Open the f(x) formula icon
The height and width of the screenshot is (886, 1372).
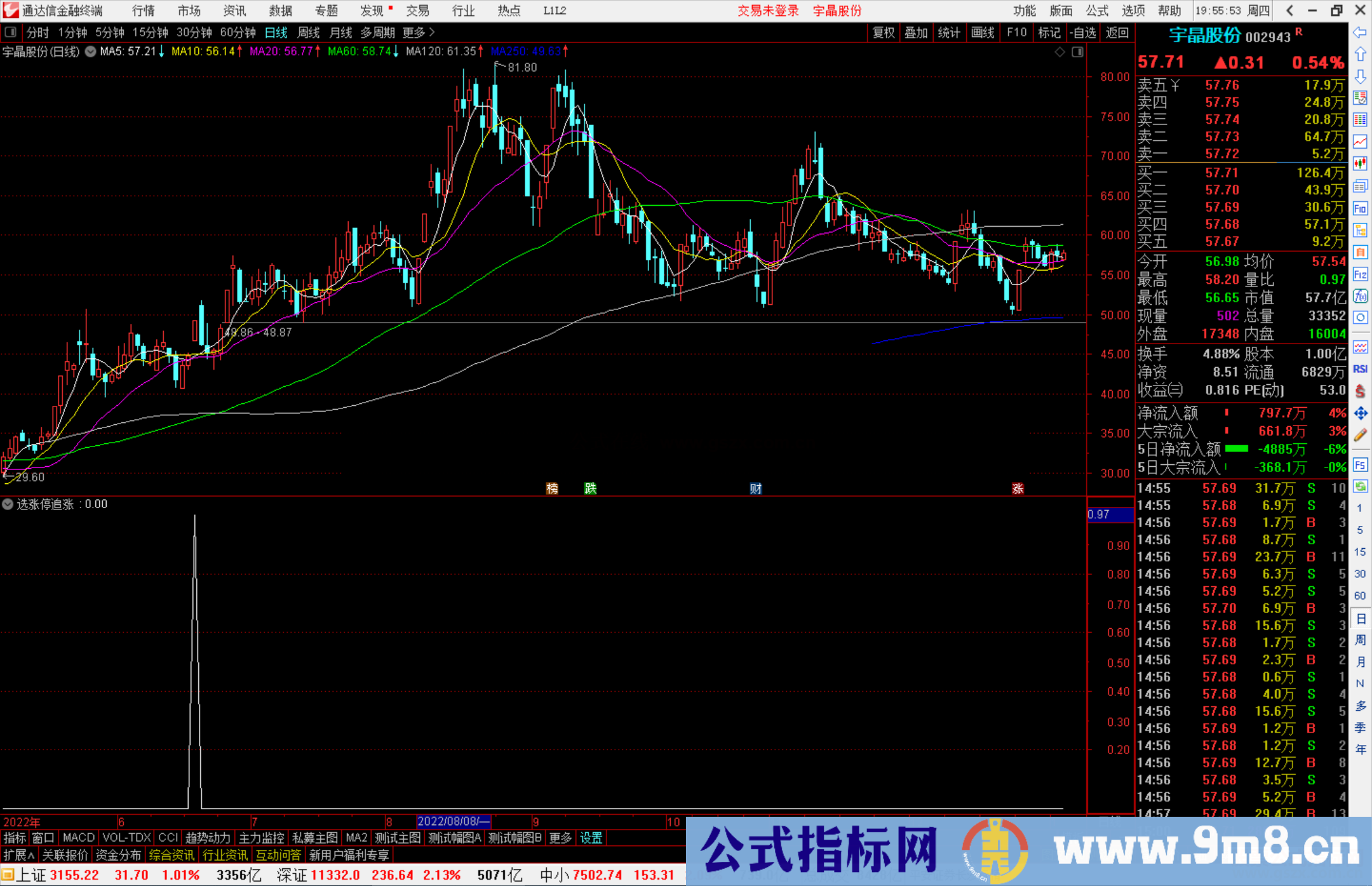(x=1360, y=296)
